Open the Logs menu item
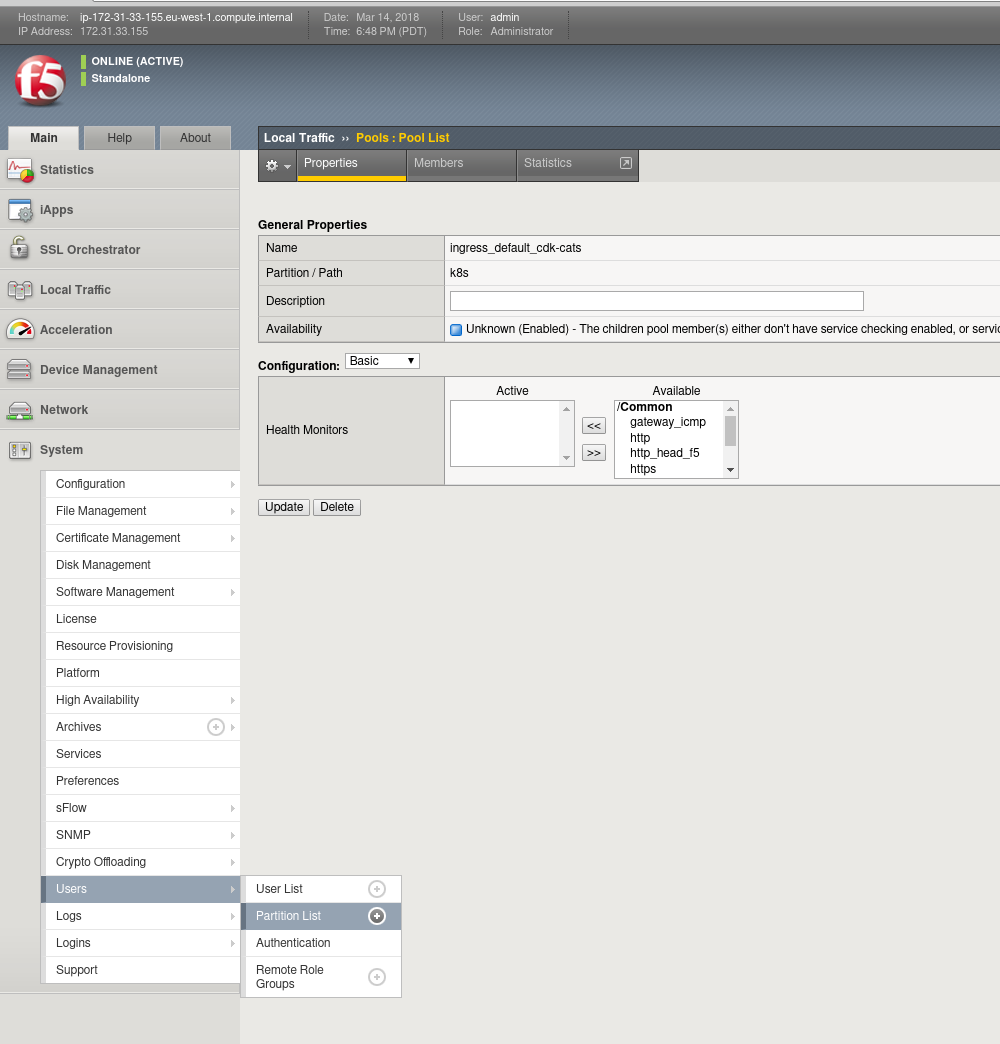Image resolution: width=1000 pixels, height=1044 pixels. [x=142, y=916]
